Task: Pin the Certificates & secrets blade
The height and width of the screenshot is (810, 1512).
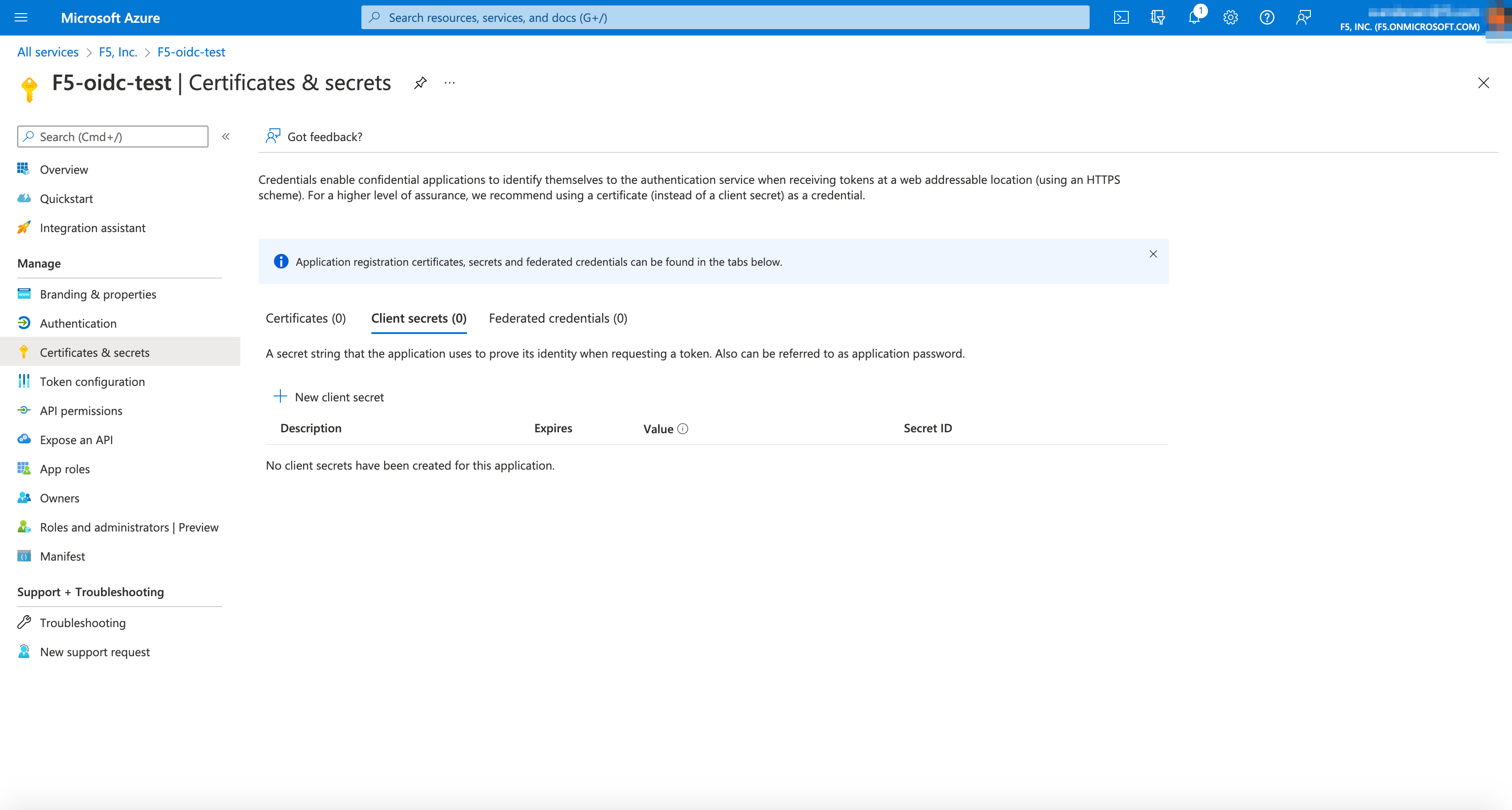Action: pos(419,83)
